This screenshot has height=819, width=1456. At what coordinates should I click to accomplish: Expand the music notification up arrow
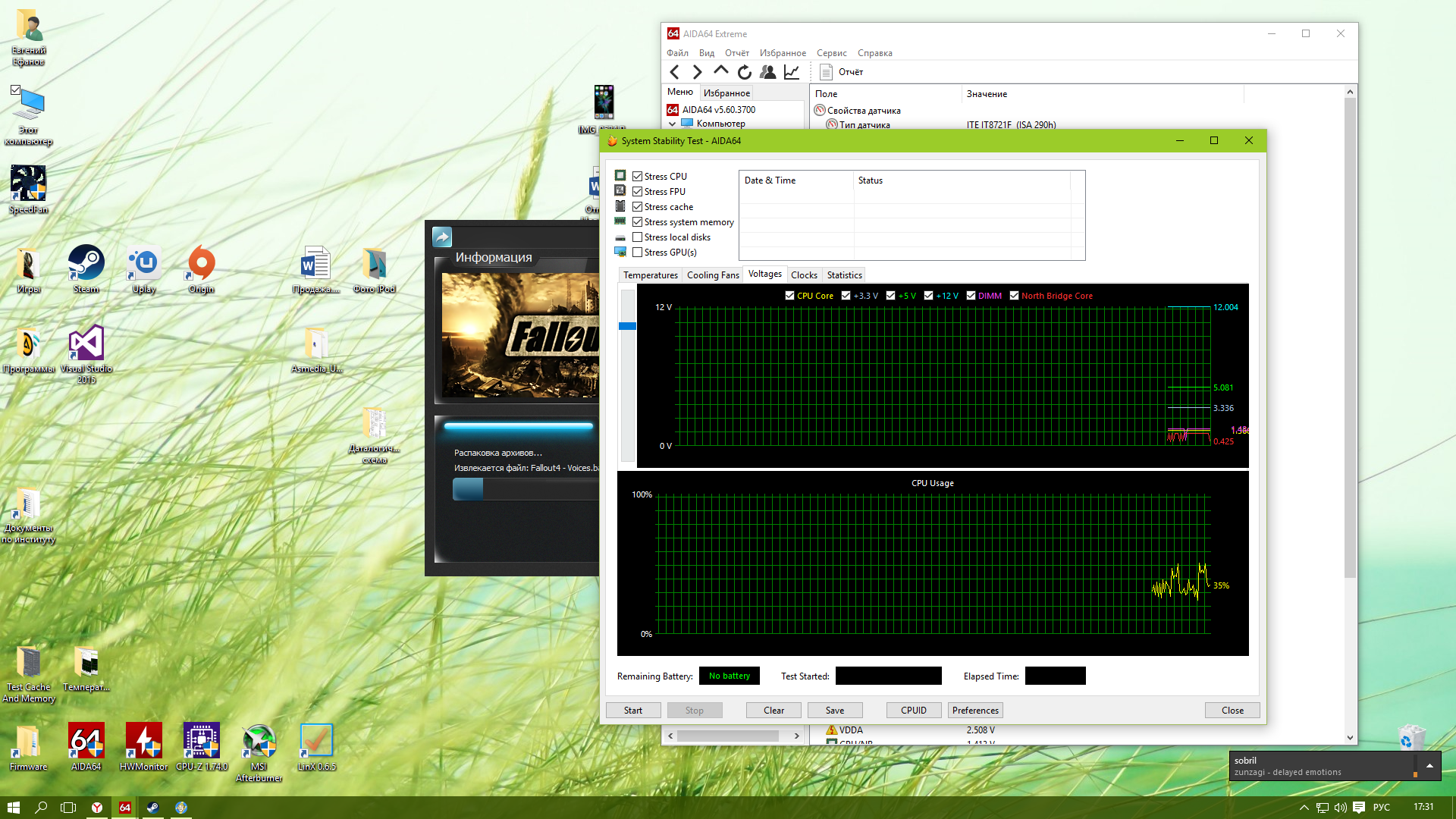pos(1429,766)
